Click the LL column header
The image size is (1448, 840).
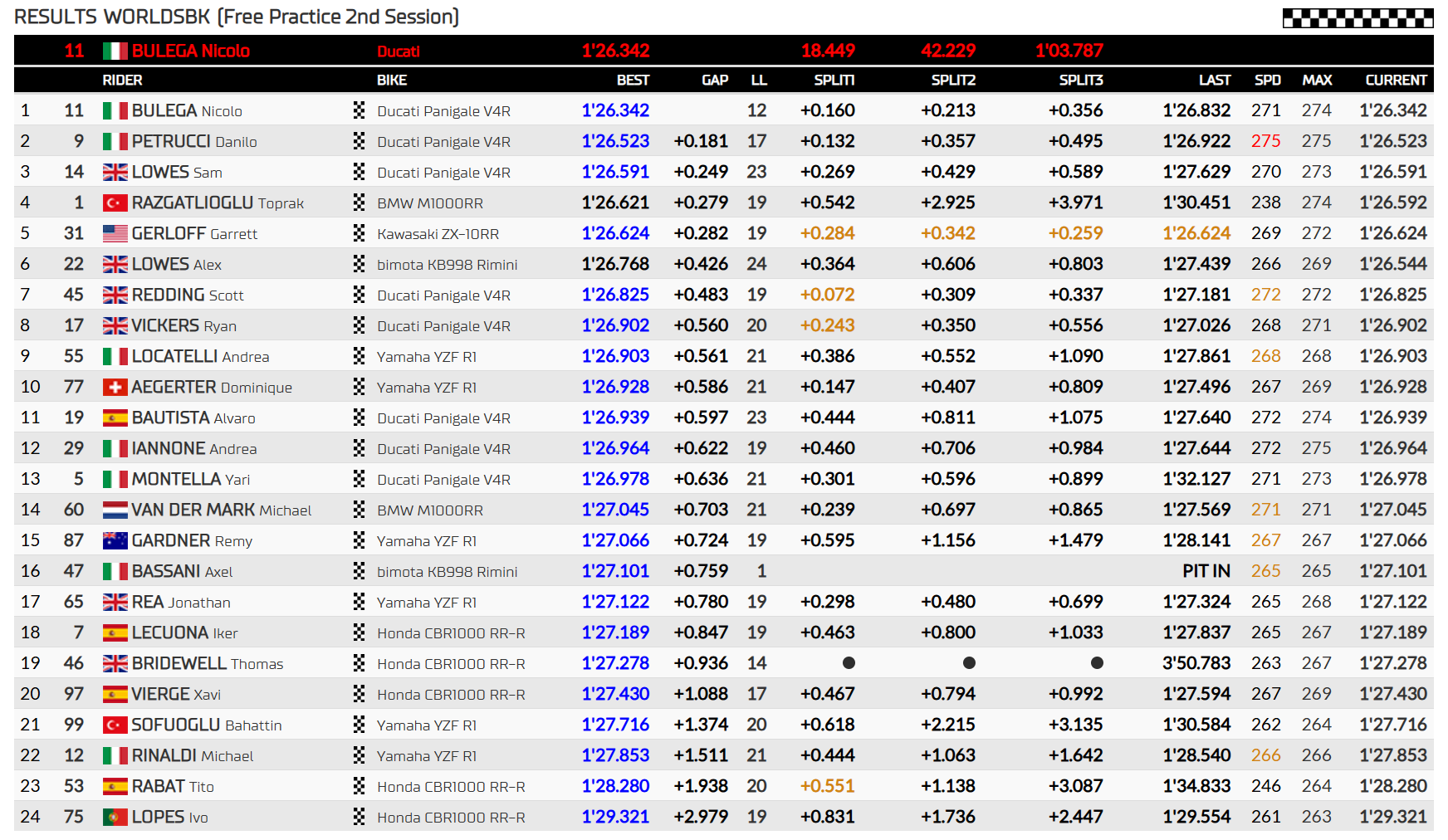pos(759,81)
